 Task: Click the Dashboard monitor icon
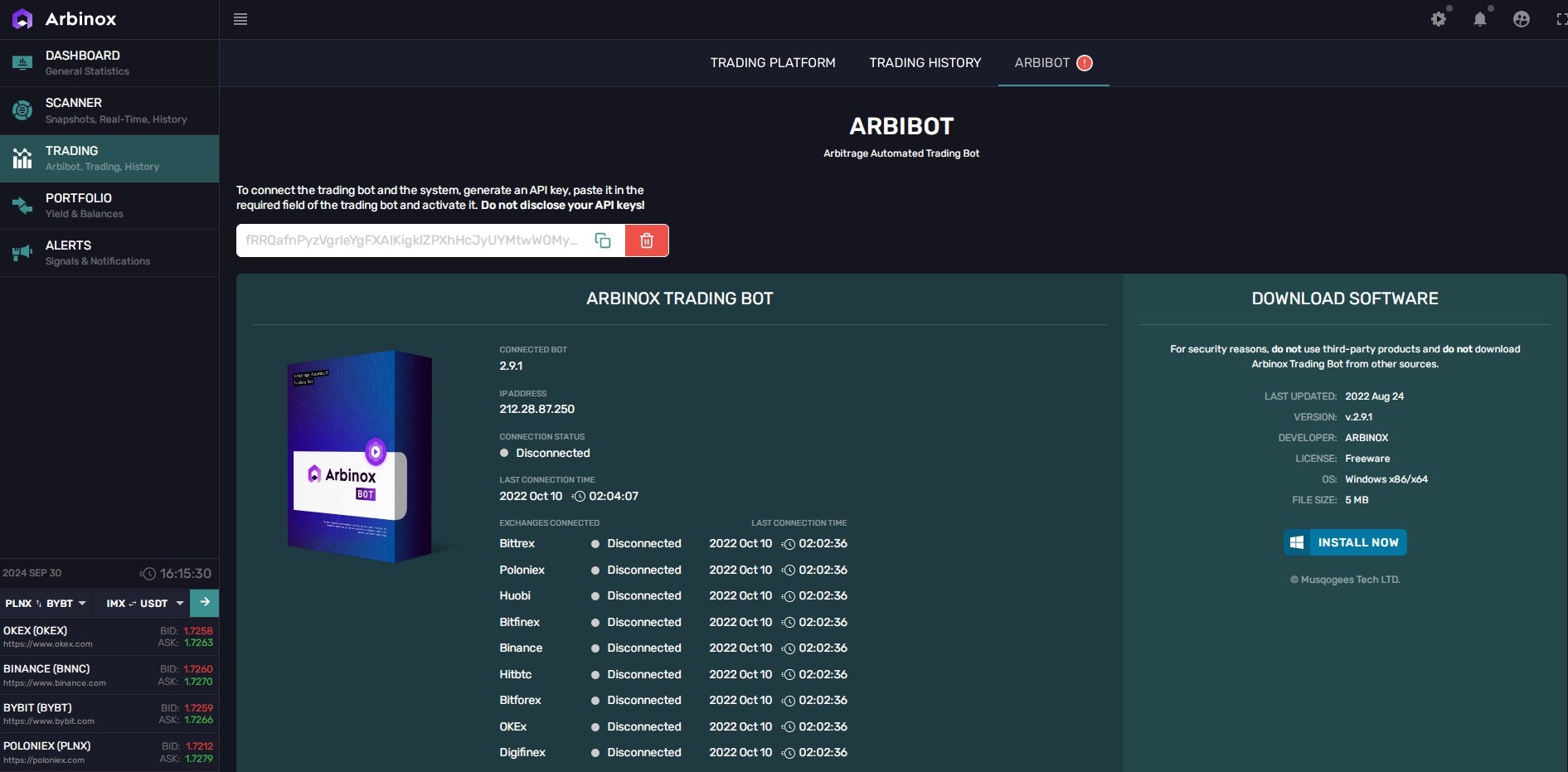point(22,63)
